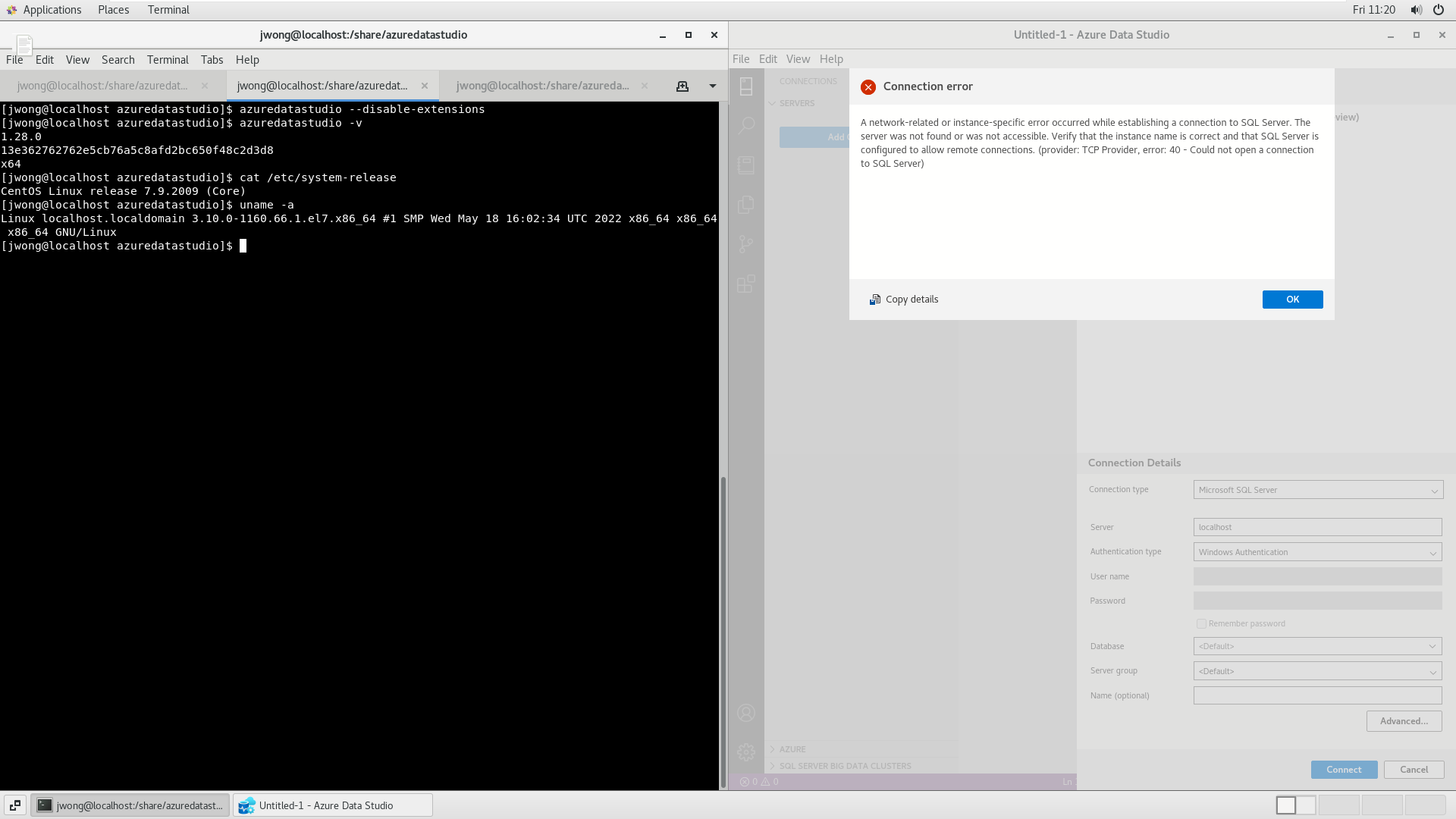The image size is (1456, 819).
Task: Click the Manage gear icon in Azure Data Studio
Action: [x=746, y=752]
